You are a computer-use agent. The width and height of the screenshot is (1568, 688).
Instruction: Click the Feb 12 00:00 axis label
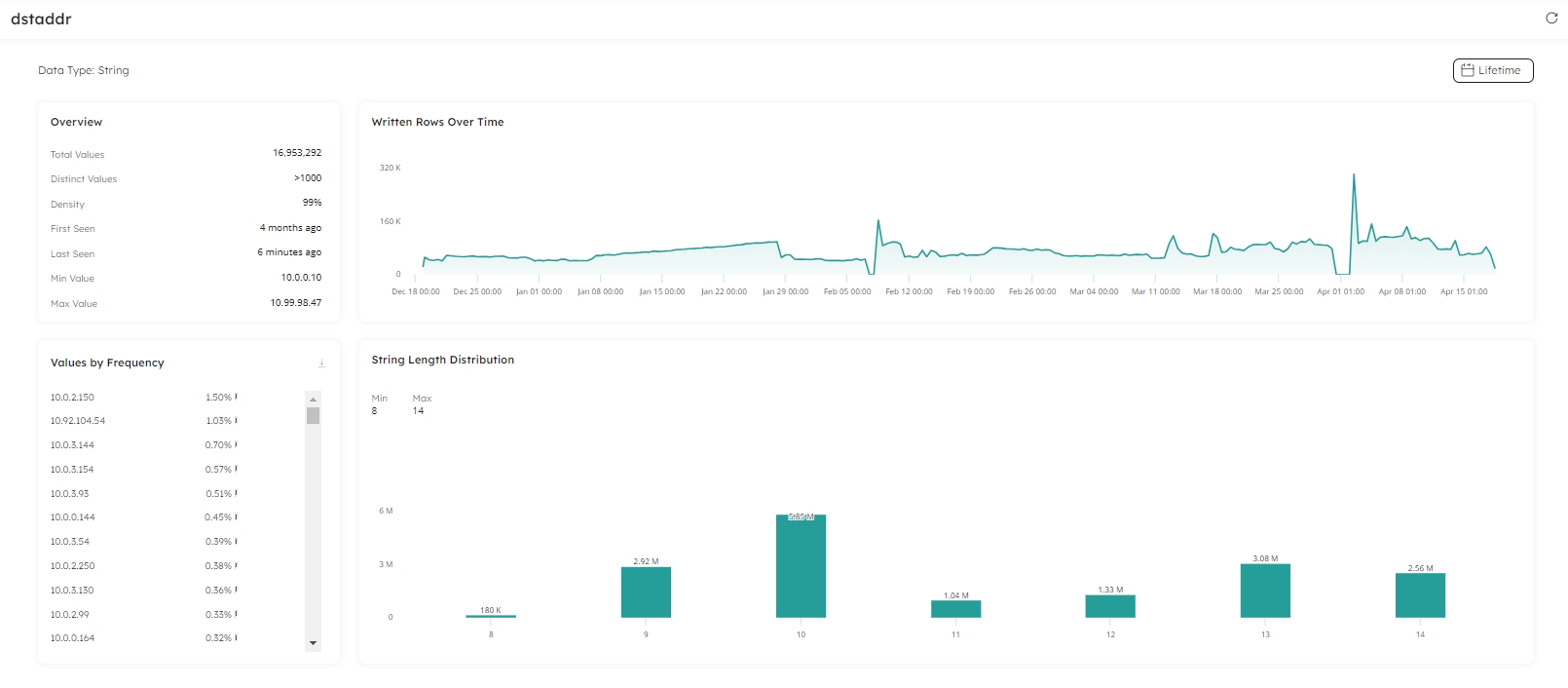tap(909, 291)
